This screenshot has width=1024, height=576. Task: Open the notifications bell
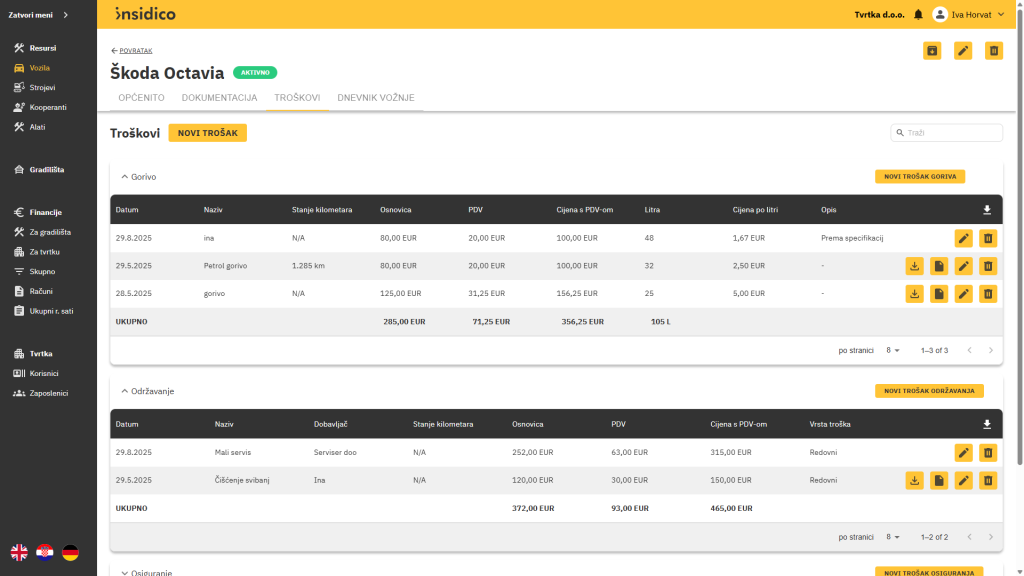(918, 14)
